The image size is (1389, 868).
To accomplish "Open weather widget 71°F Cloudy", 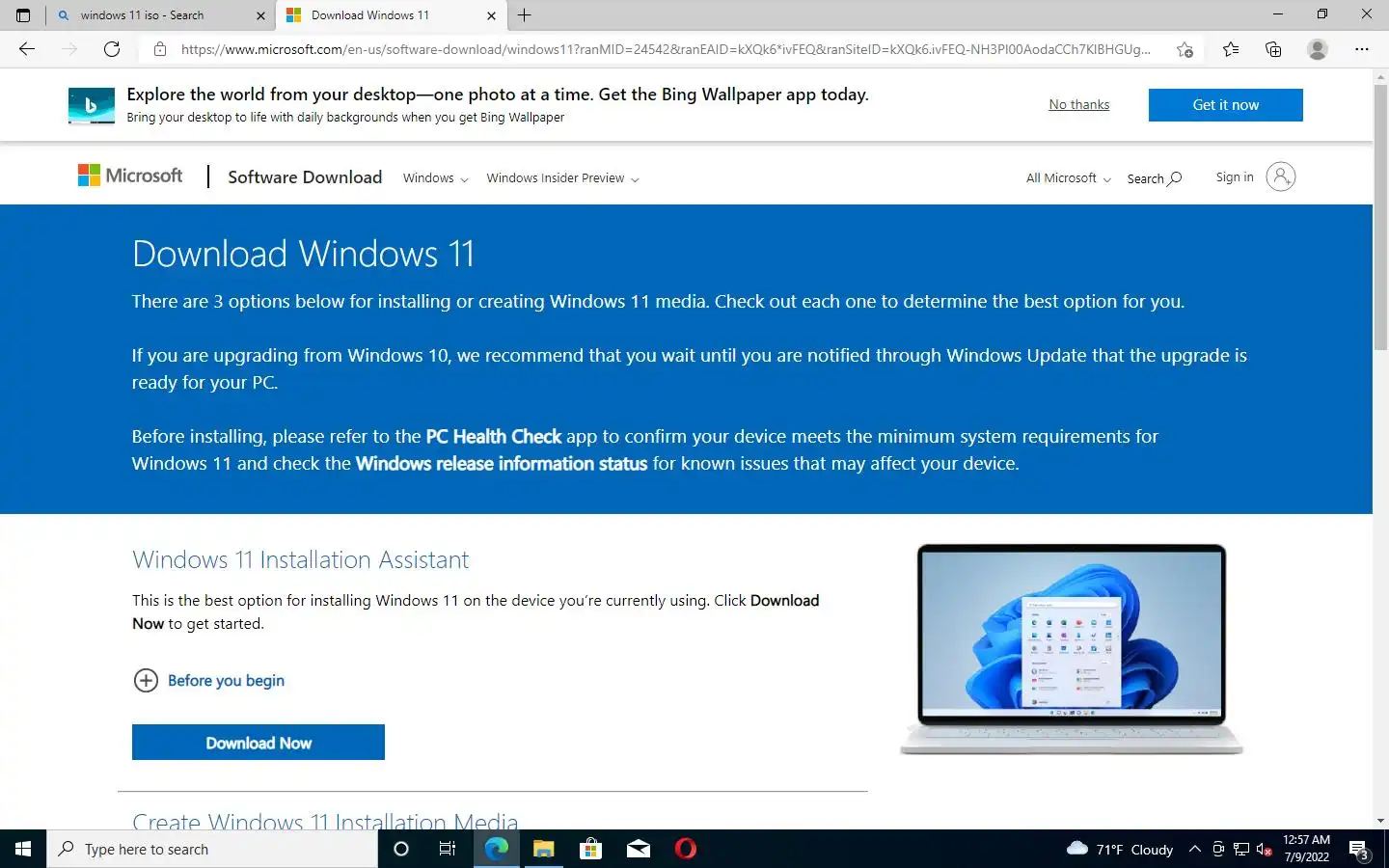I will pyautogui.click(x=1120, y=849).
